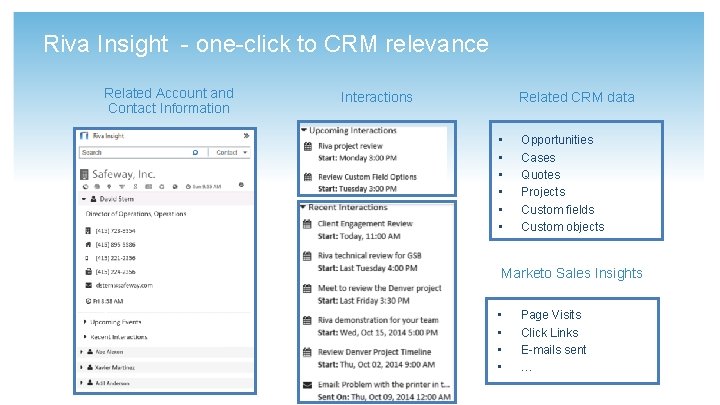Collapse the Recent Interactions list in the middle box
The height and width of the screenshot is (405, 720).
pos(303,208)
